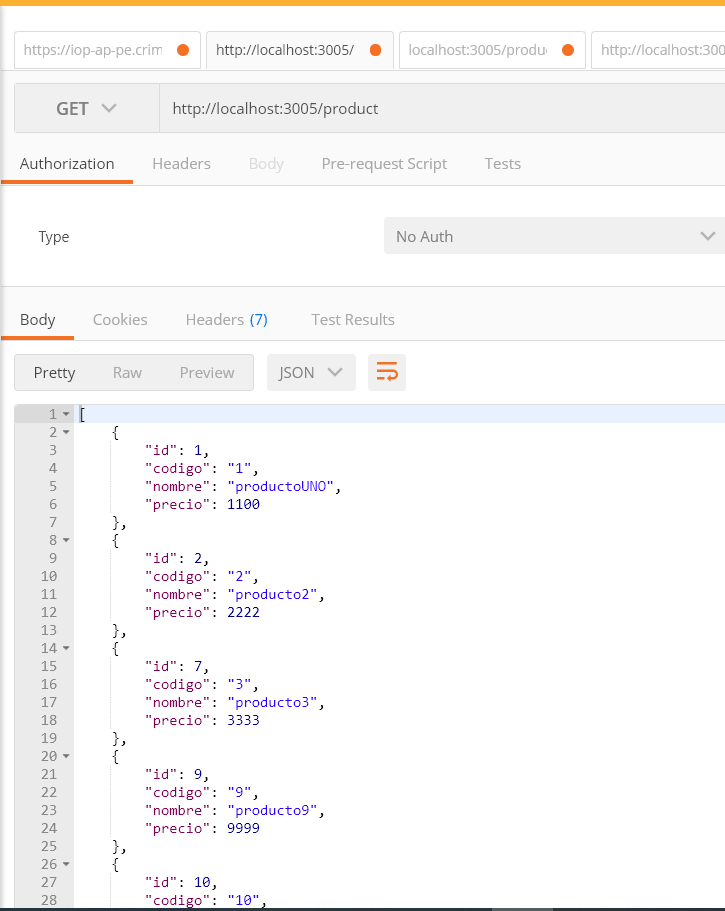Collapse the producto2 object at line 8
Image resolution: width=725 pixels, height=911 pixels.
pos(66,539)
